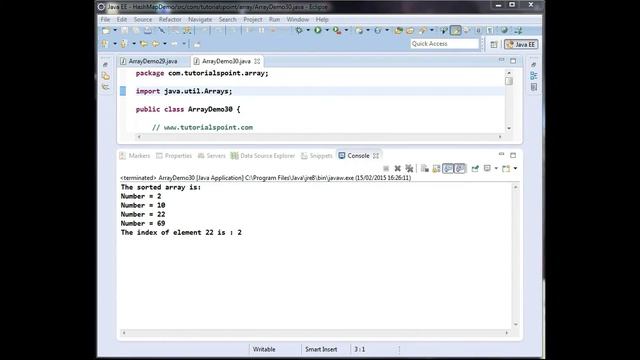Open the Source menu
This screenshot has height=360, width=640.
tap(142, 19)
